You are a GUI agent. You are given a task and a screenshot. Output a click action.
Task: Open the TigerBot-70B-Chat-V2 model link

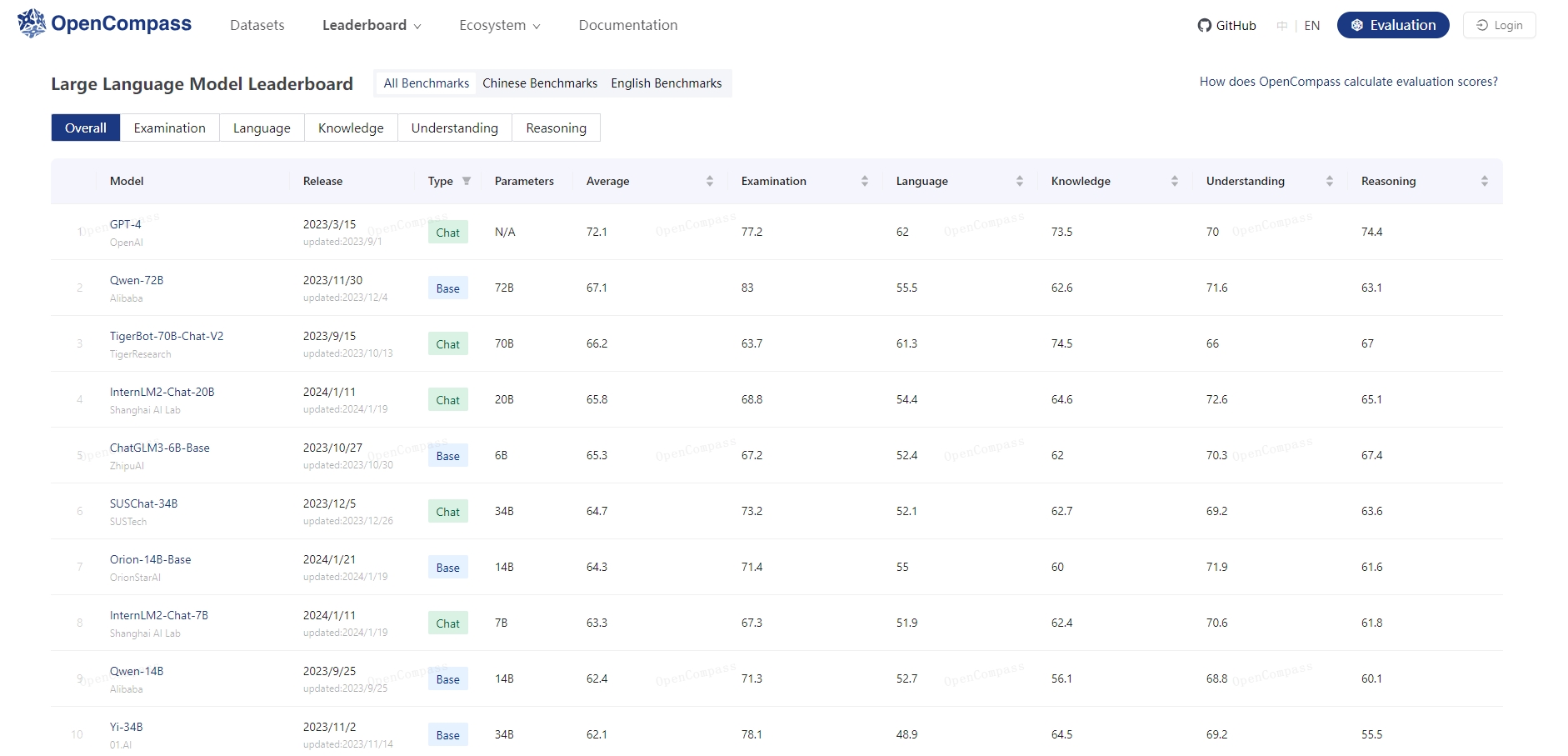[x=167, y=336]
